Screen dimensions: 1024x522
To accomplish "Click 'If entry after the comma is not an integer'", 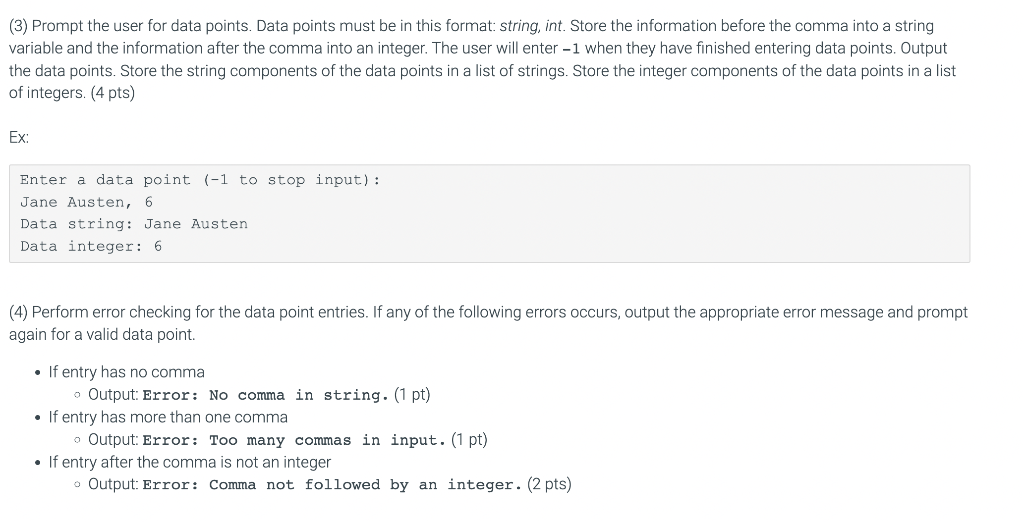I will 189,462.
